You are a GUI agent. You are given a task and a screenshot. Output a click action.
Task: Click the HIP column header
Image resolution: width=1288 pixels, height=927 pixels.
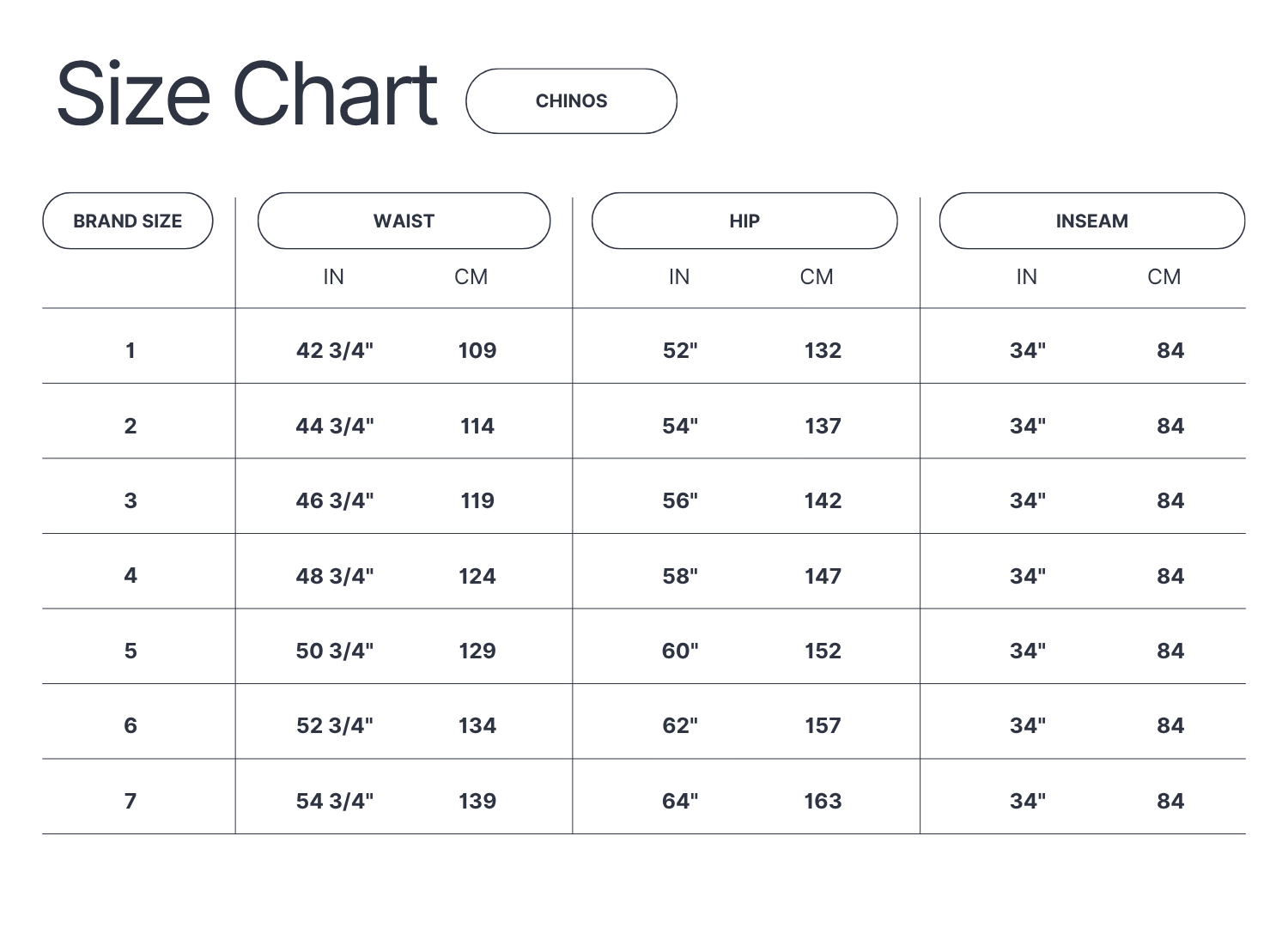(744, 221)
